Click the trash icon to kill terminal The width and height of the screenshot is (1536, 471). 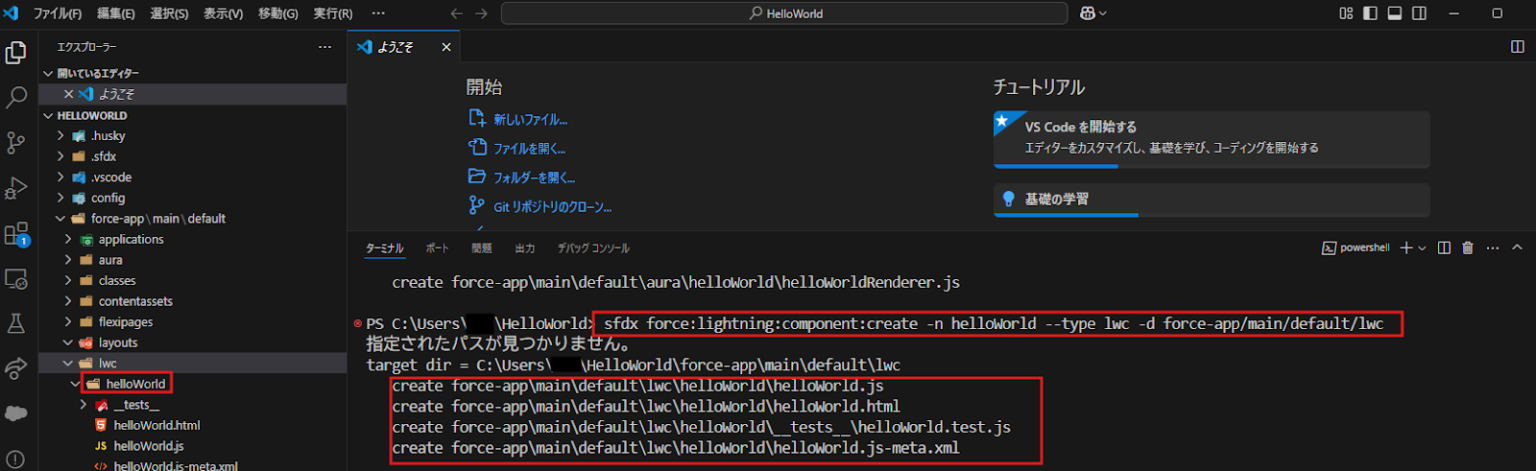tap(1468, 248)
